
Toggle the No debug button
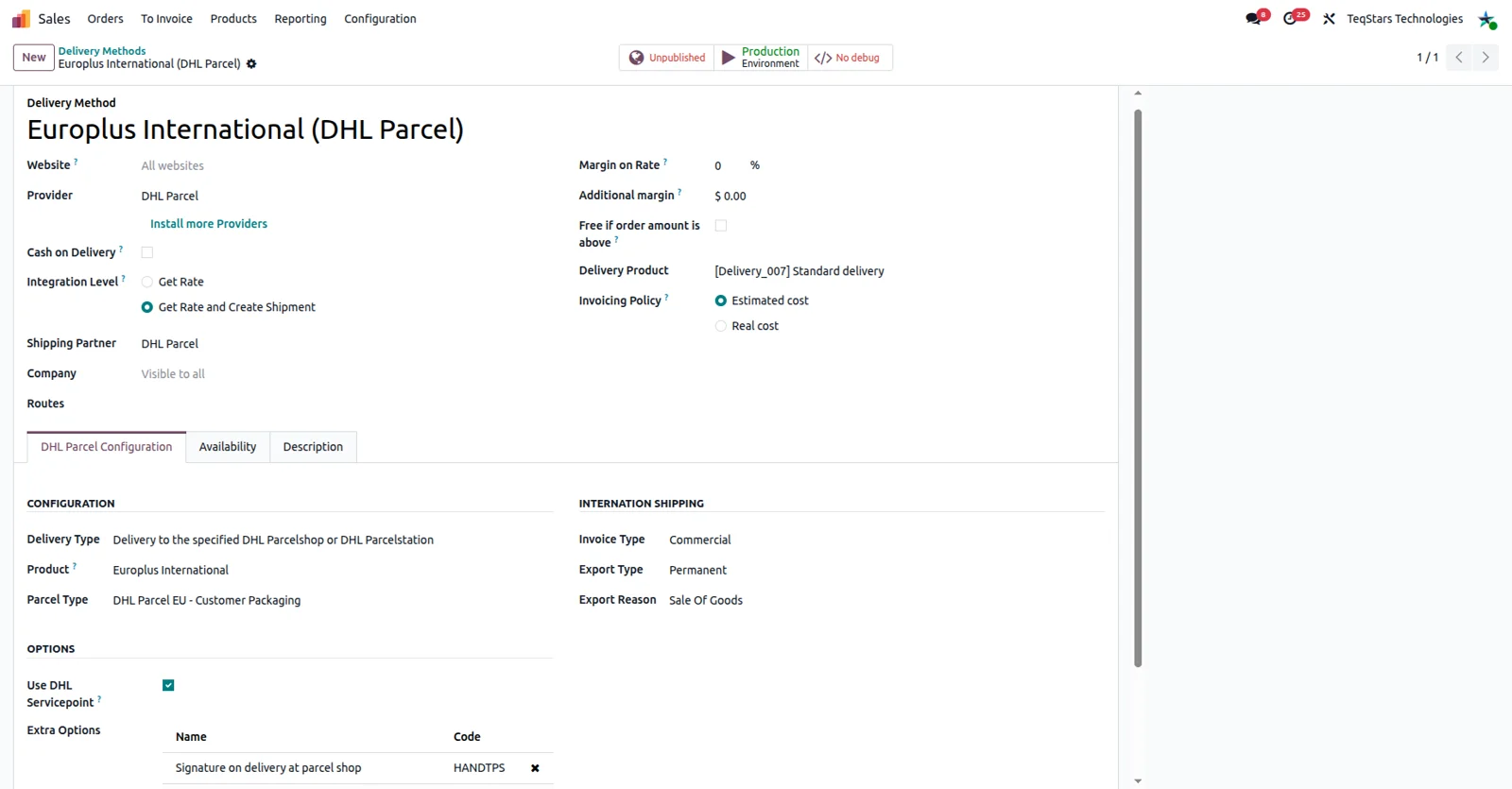pyautogui.click(x=848, y=58)
